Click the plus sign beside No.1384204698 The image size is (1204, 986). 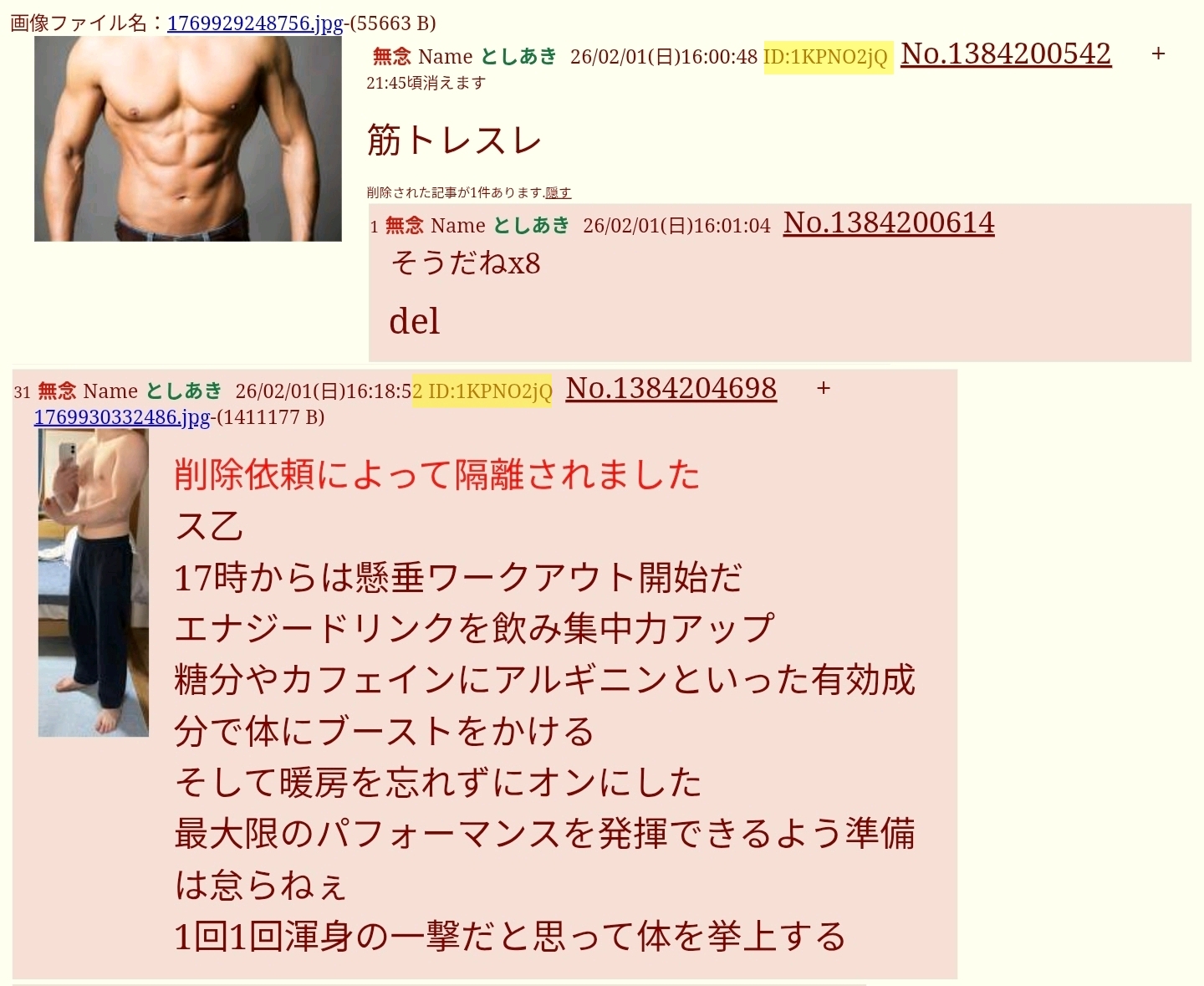point(824,388)
